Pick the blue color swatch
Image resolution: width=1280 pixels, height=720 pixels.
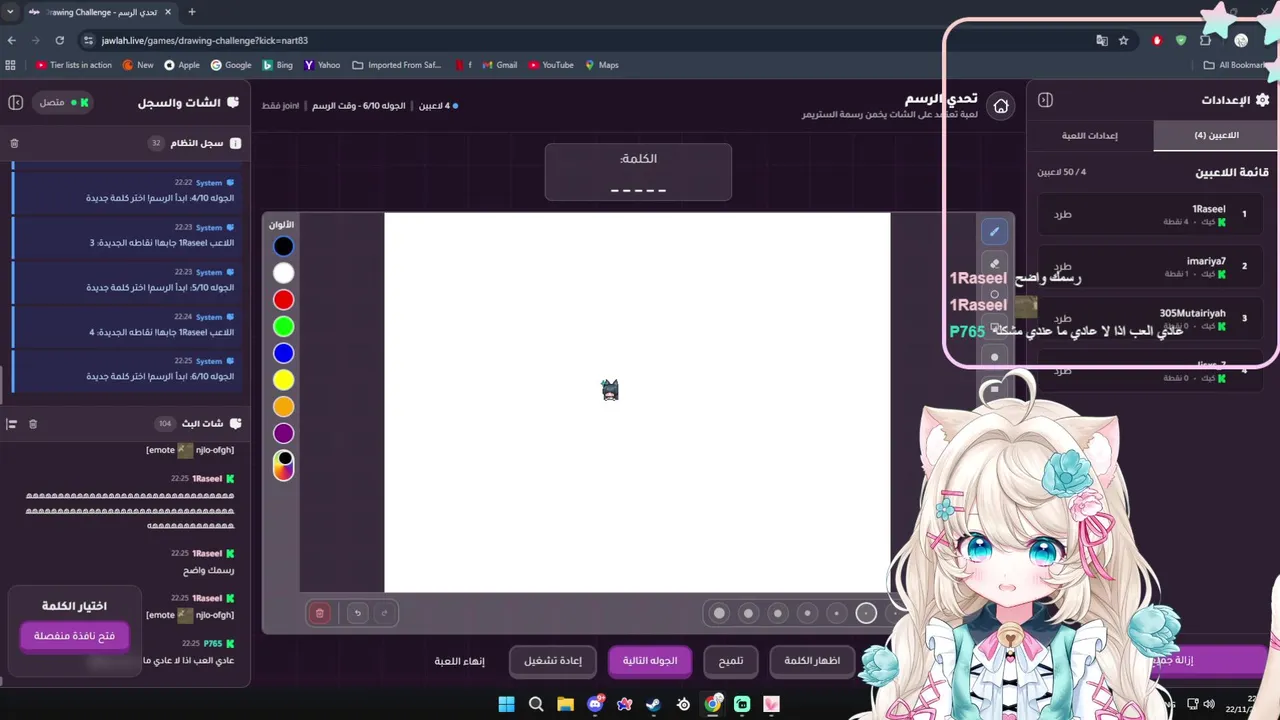[284, 353]
